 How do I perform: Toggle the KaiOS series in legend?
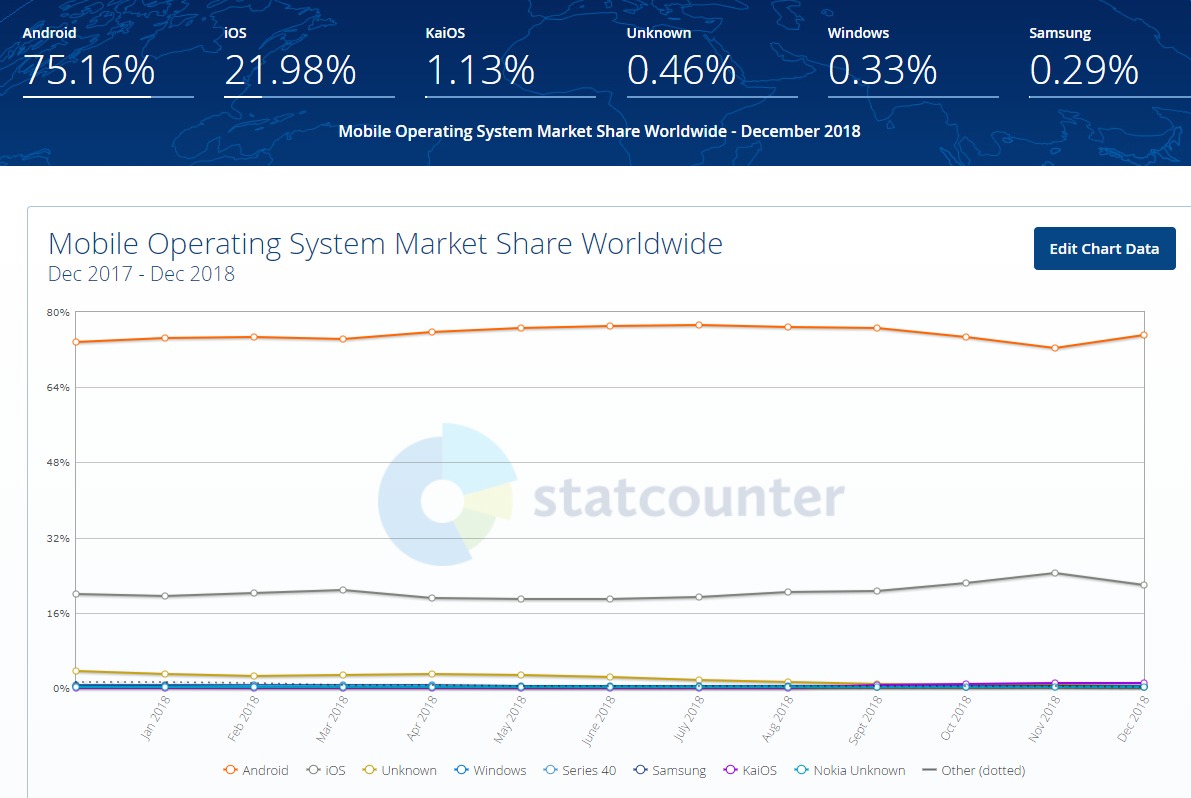coord(750,770)
